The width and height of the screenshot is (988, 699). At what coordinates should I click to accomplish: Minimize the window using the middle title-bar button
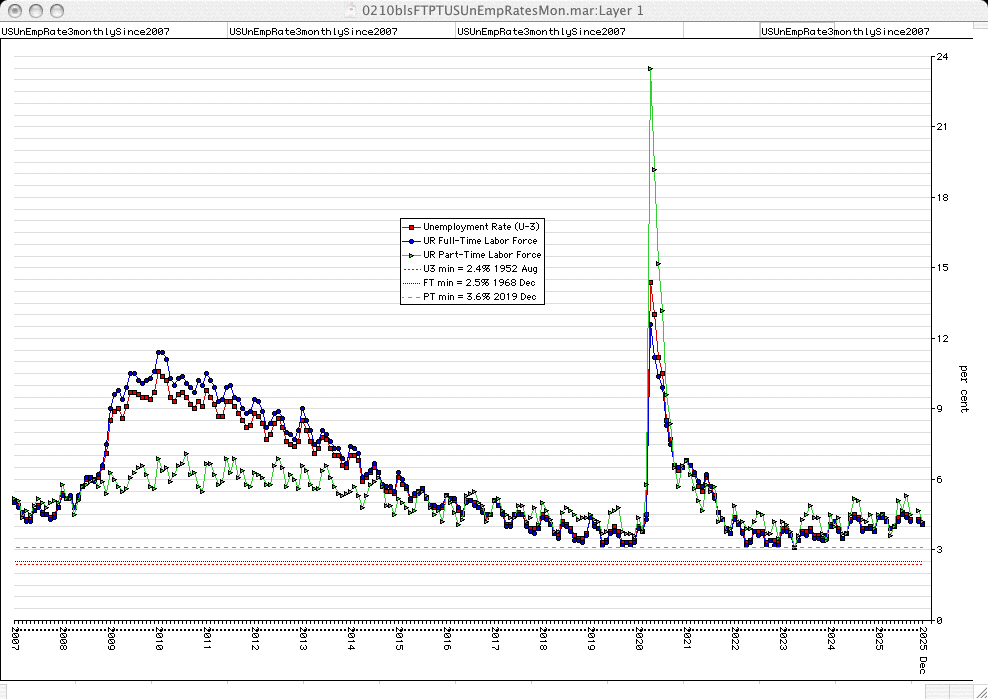[x=34, y=10]
